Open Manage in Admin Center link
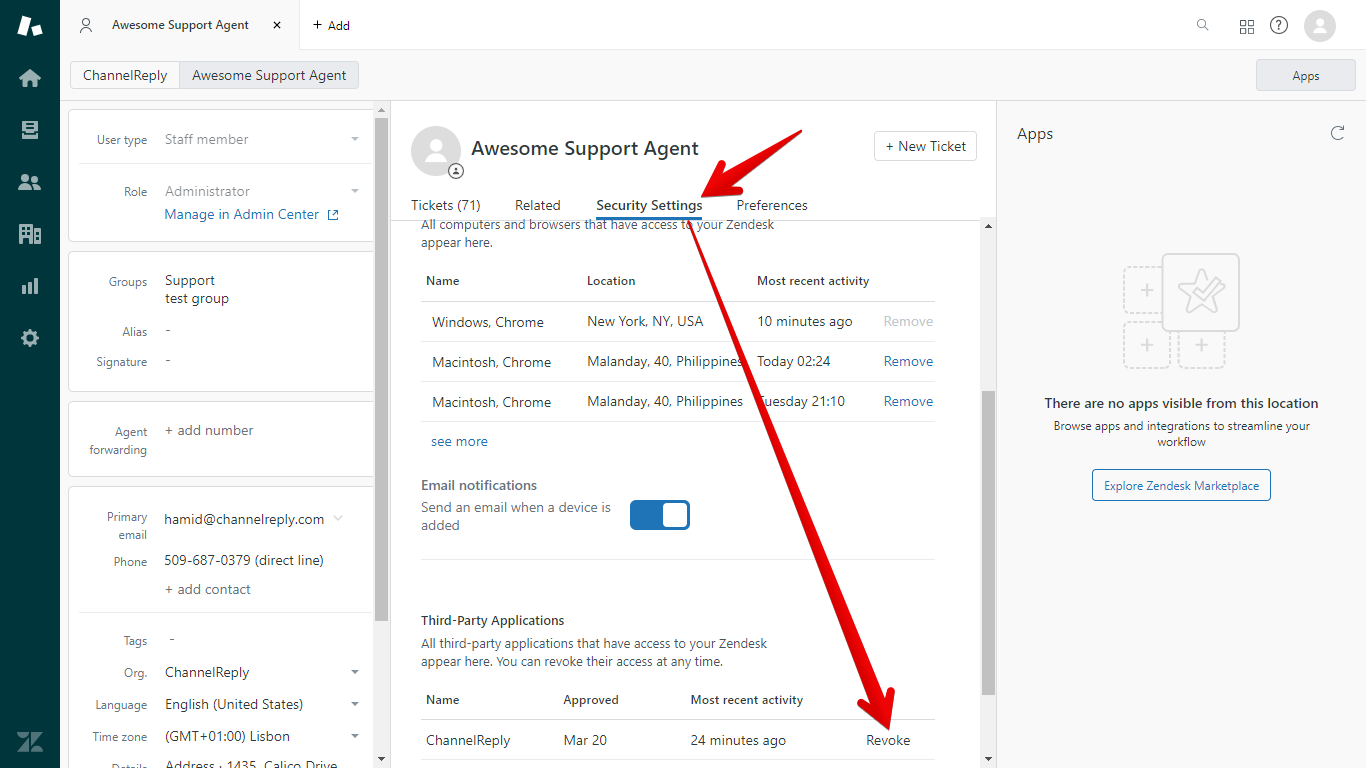 pos(242,214)
